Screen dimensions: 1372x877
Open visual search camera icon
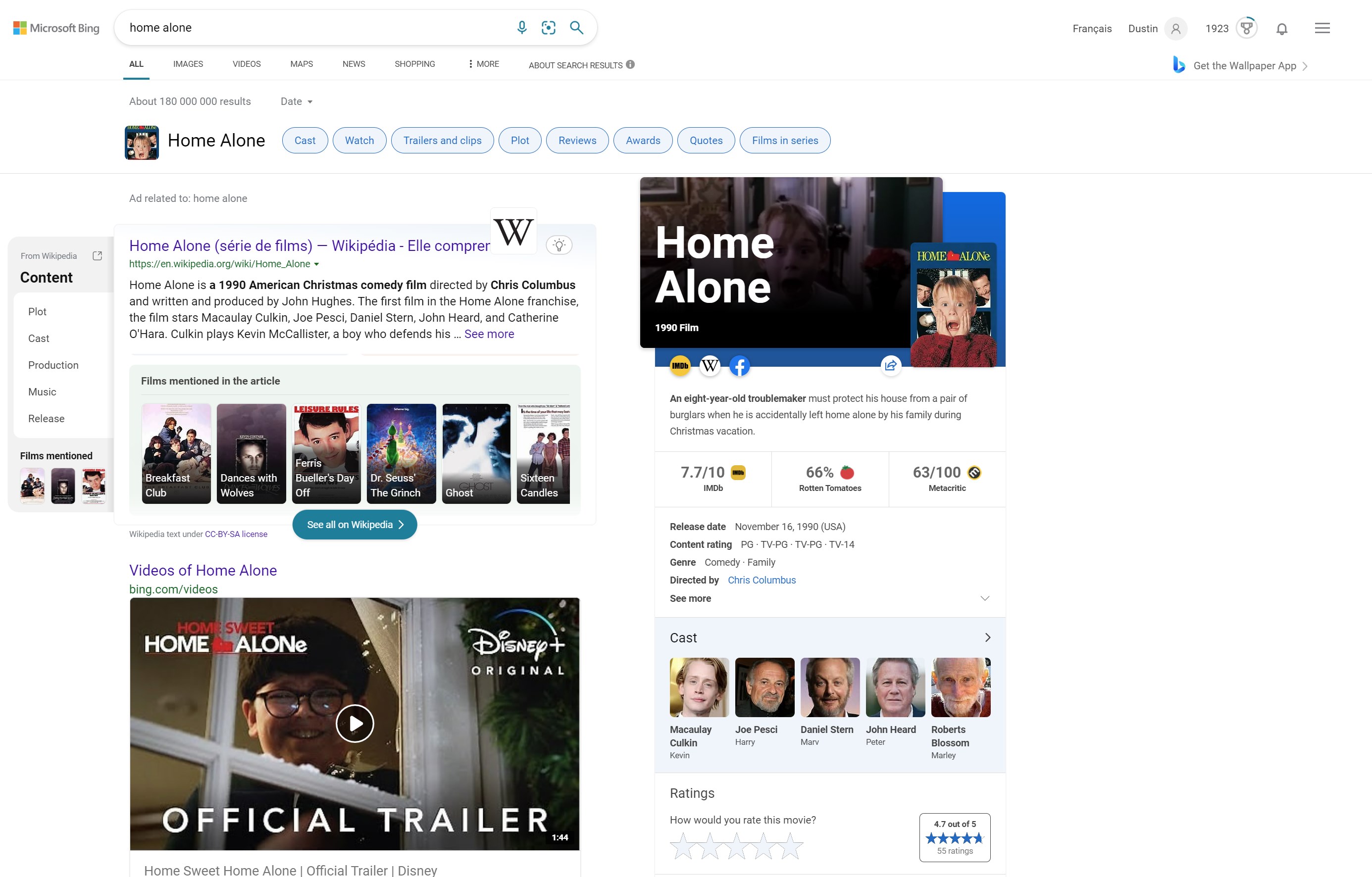tap(548, 27)
